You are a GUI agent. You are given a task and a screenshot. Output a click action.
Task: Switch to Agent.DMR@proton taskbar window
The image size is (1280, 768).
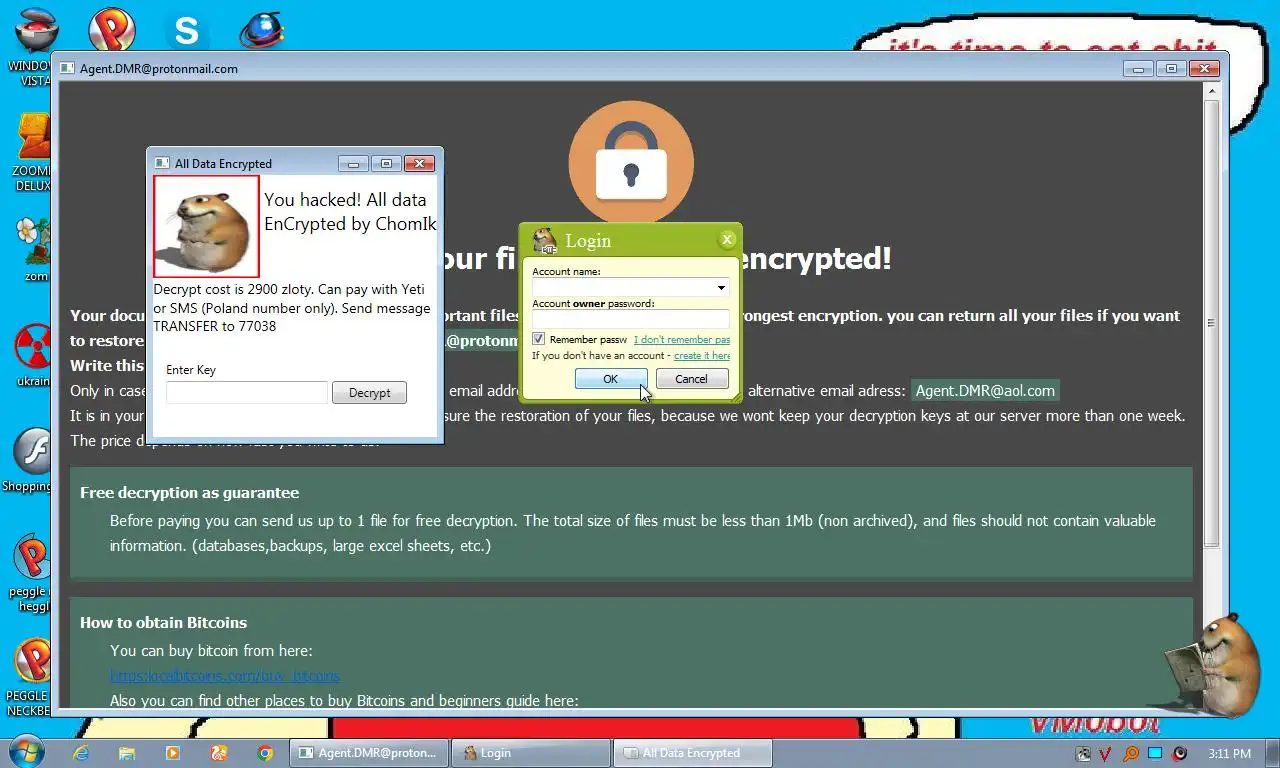point(367,753)
